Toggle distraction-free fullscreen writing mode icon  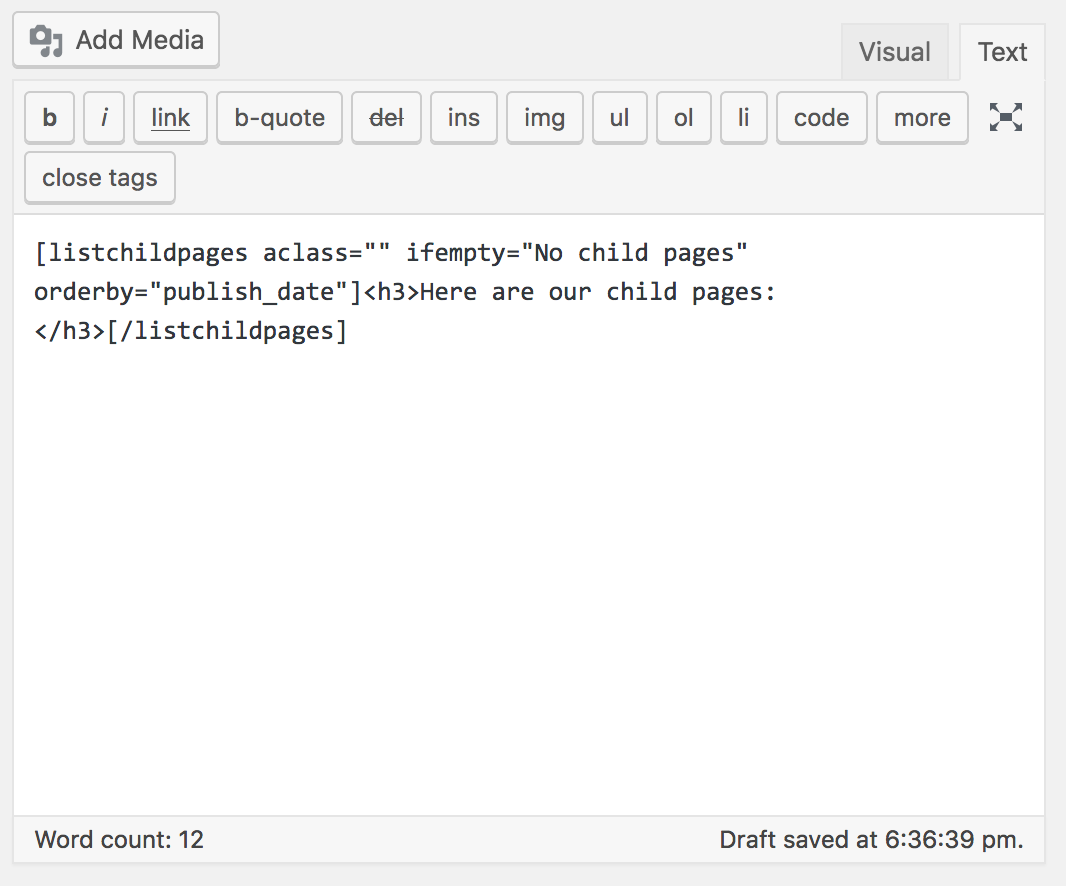[1006, 117]
